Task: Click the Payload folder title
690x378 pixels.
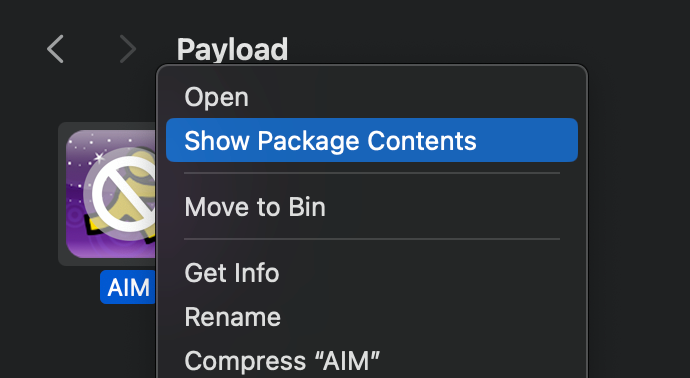Action: point(232,49)
